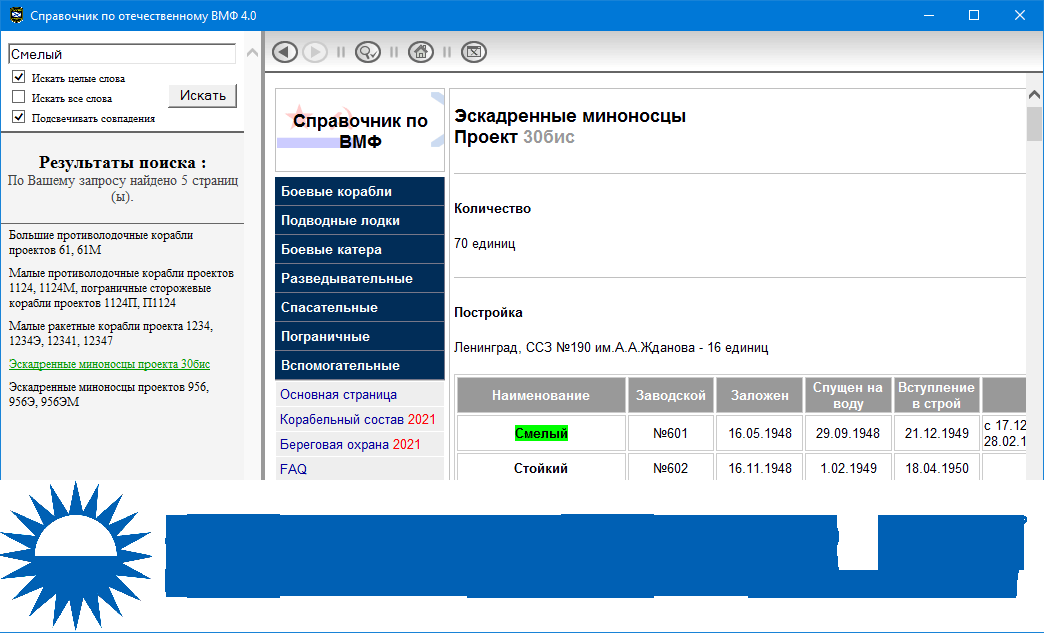The image size is (1044, 633).
Task: Toggle the search panel magnifier icon
Action: (x=368, y=52)
